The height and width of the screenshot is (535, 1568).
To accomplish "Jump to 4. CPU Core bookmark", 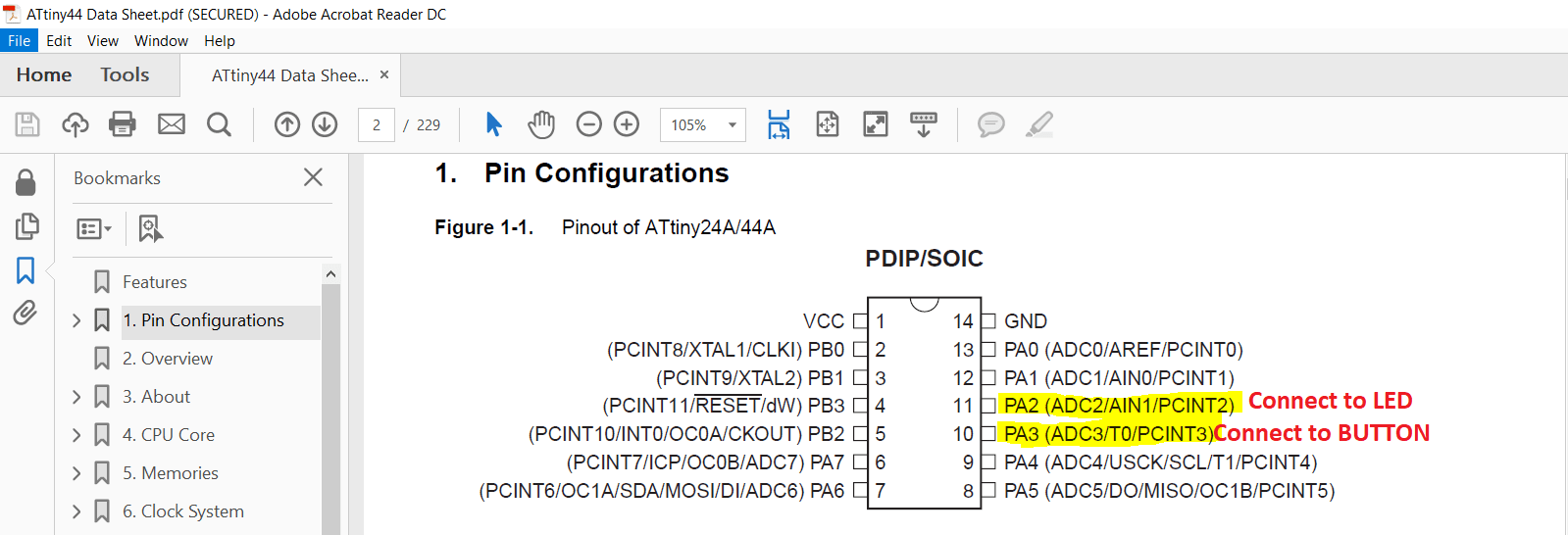I will [168, 435].
